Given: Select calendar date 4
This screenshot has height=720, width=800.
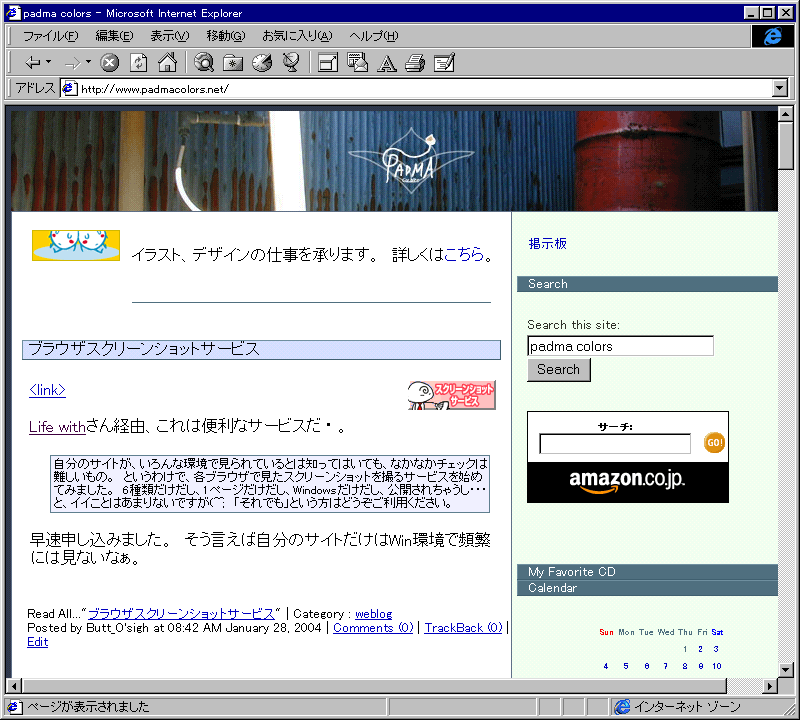Looking at the screenshot, I should click(606, 666).
